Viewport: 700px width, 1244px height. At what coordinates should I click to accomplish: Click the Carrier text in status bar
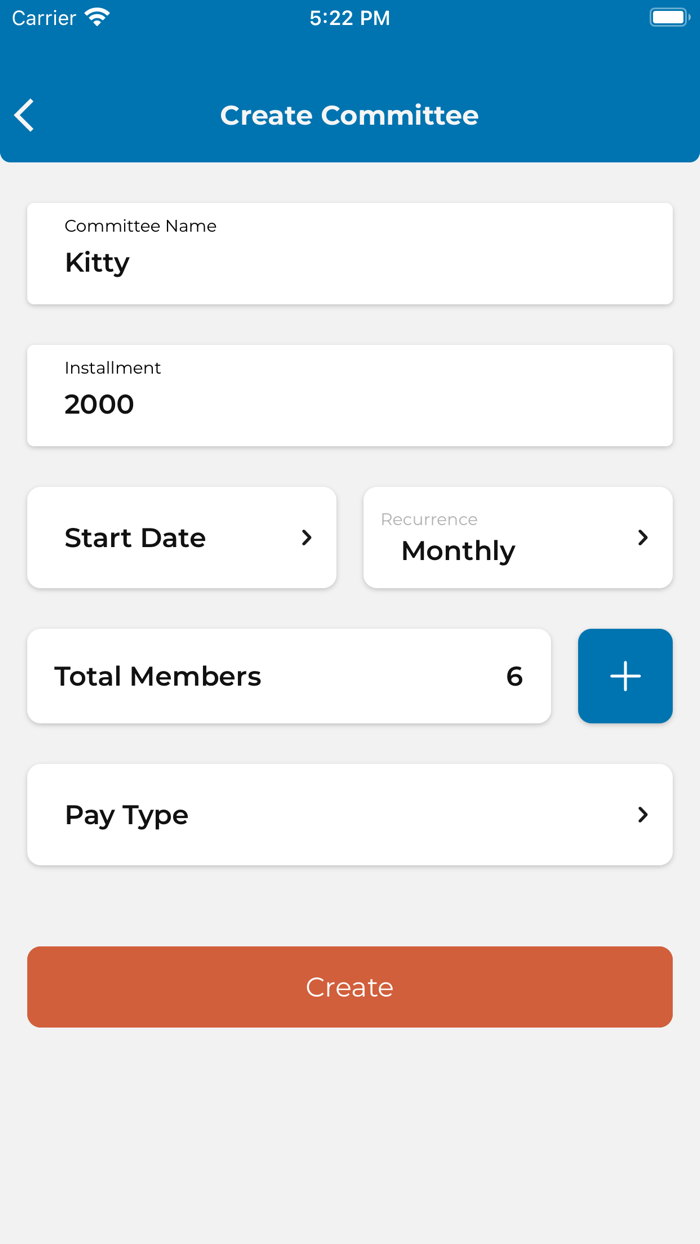[x=44, y=18]
